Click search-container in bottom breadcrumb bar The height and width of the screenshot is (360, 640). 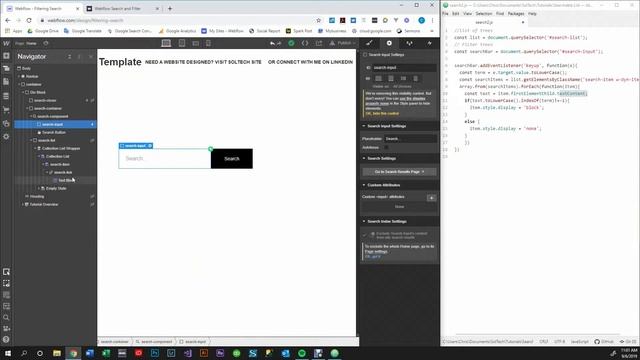pyautogui.click(x=115, y=342)
